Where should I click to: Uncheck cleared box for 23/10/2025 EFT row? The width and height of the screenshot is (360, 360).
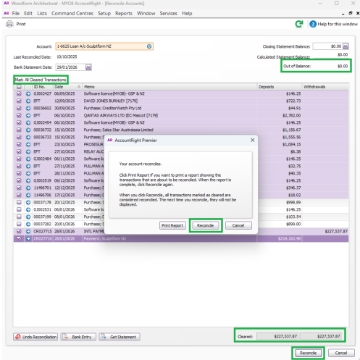[19, 144]
